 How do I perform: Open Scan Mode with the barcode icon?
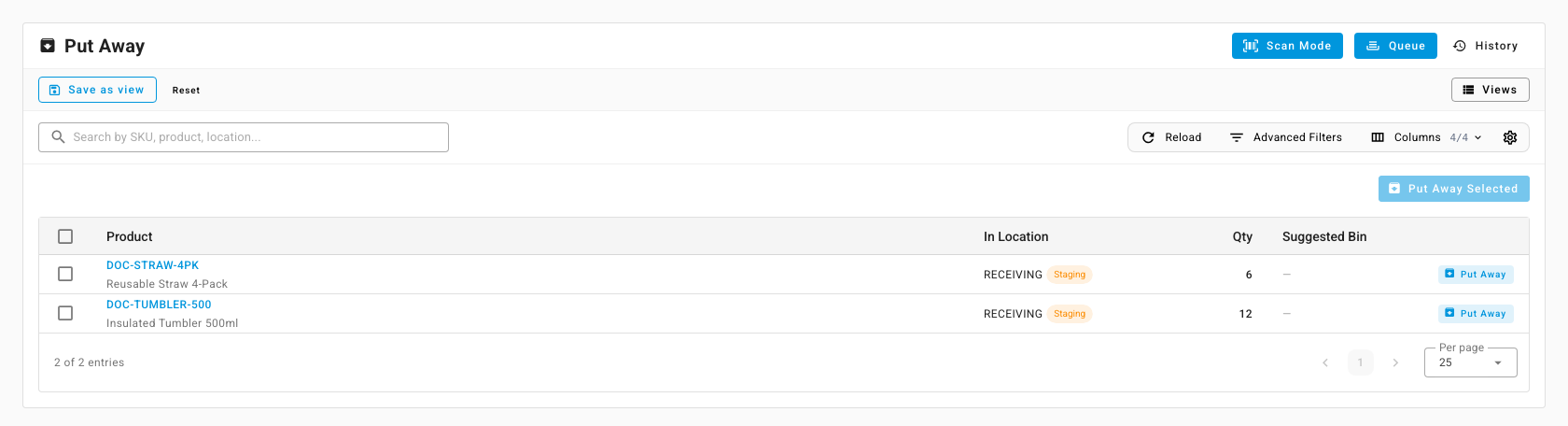point(1287,46)
